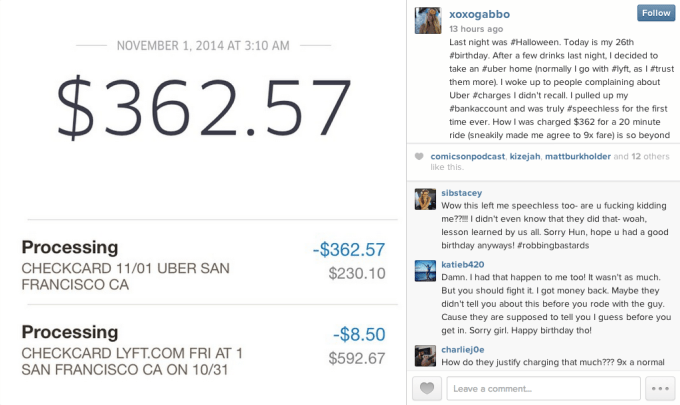Click the heart like button

(x=426, y=388)
